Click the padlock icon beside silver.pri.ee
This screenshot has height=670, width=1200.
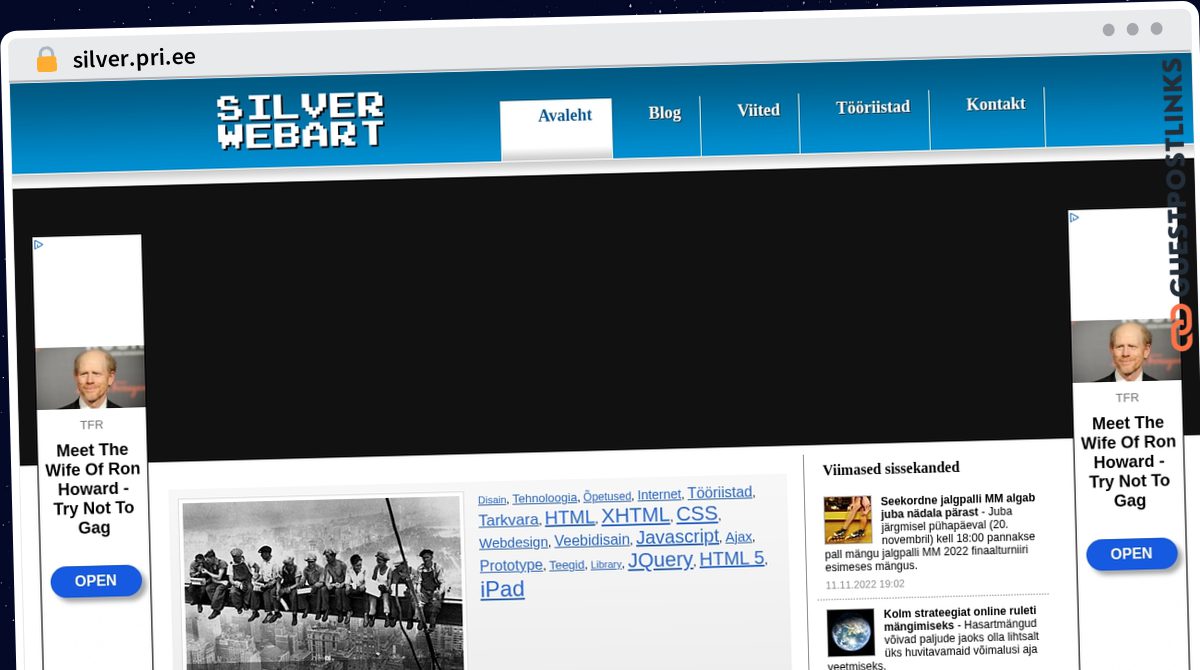[x=47, y=59]
